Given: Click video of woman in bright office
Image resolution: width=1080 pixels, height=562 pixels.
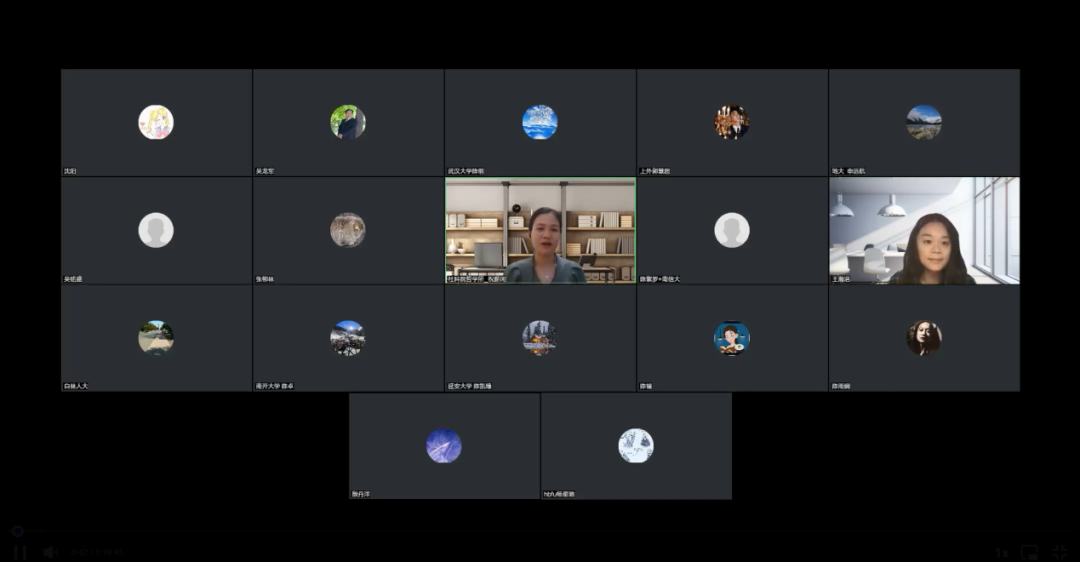Looking at the screenshot, I should pyautogui.click(x=924, y=231).
